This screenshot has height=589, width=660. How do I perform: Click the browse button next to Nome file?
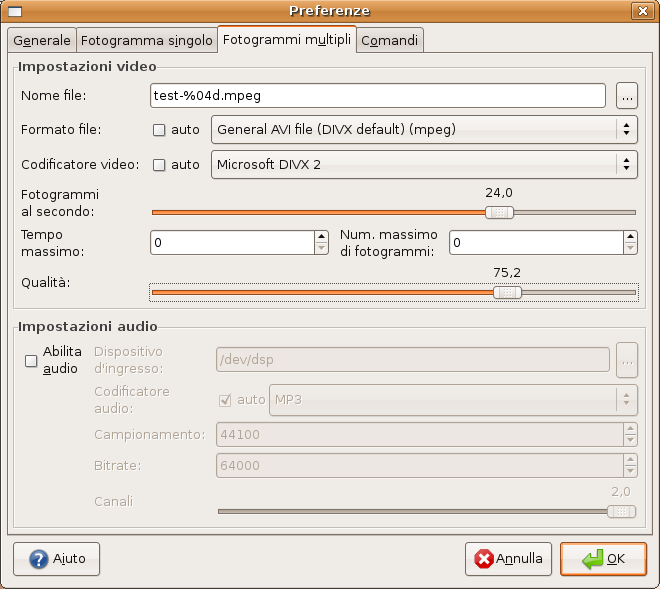tap(627, 96)
